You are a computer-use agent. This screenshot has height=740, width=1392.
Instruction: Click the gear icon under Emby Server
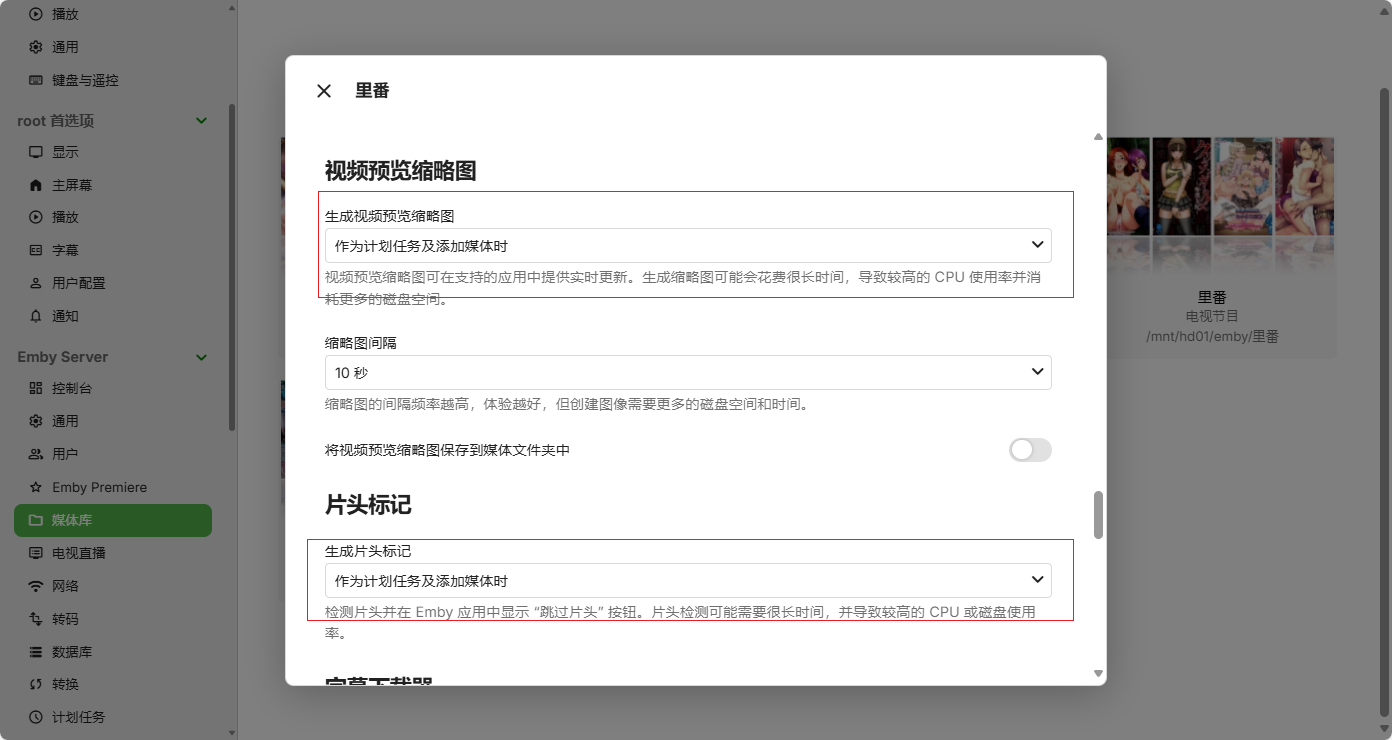[x=36, y=421]
